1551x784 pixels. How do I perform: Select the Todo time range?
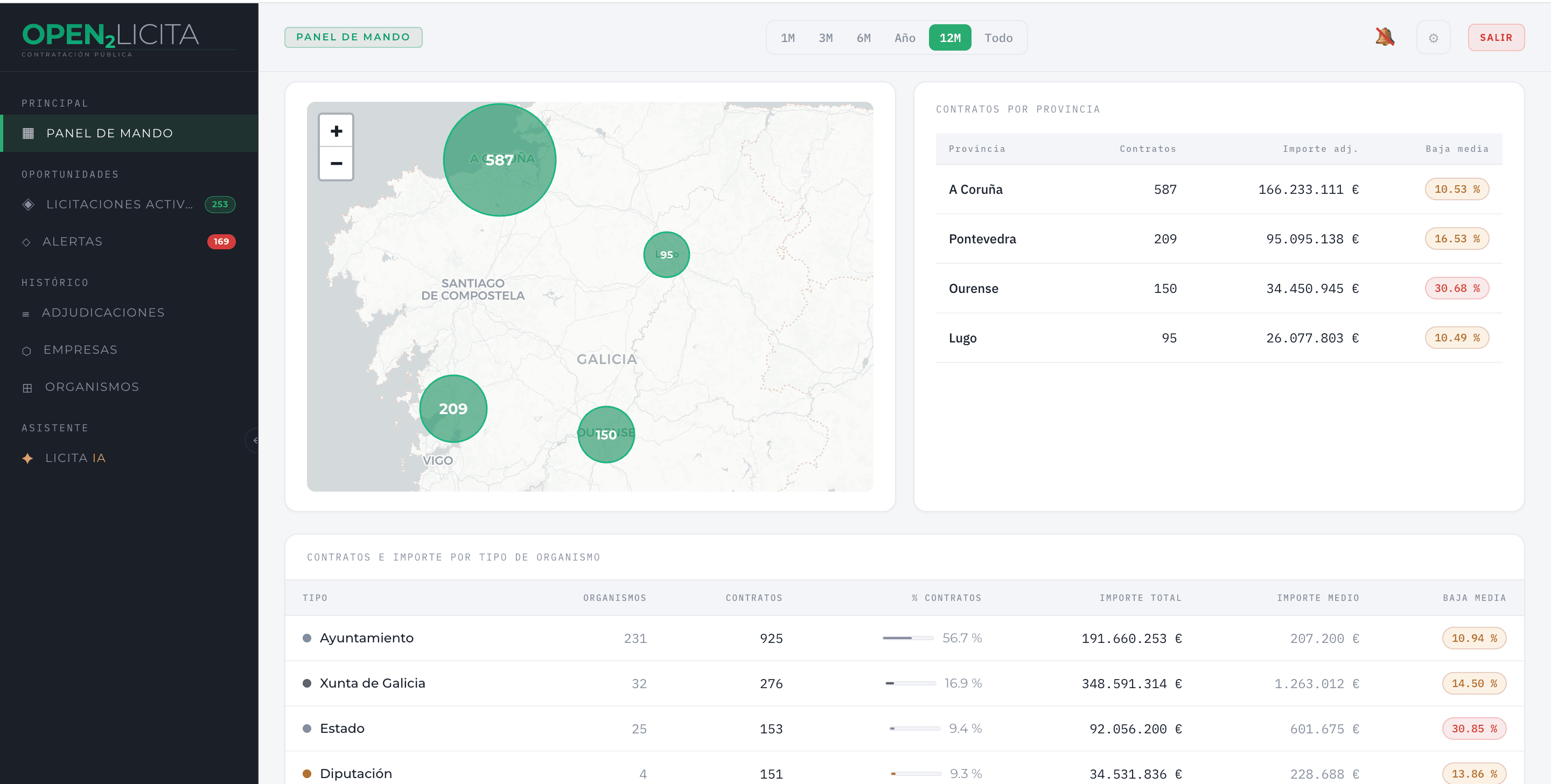click(x=998, y=38)
